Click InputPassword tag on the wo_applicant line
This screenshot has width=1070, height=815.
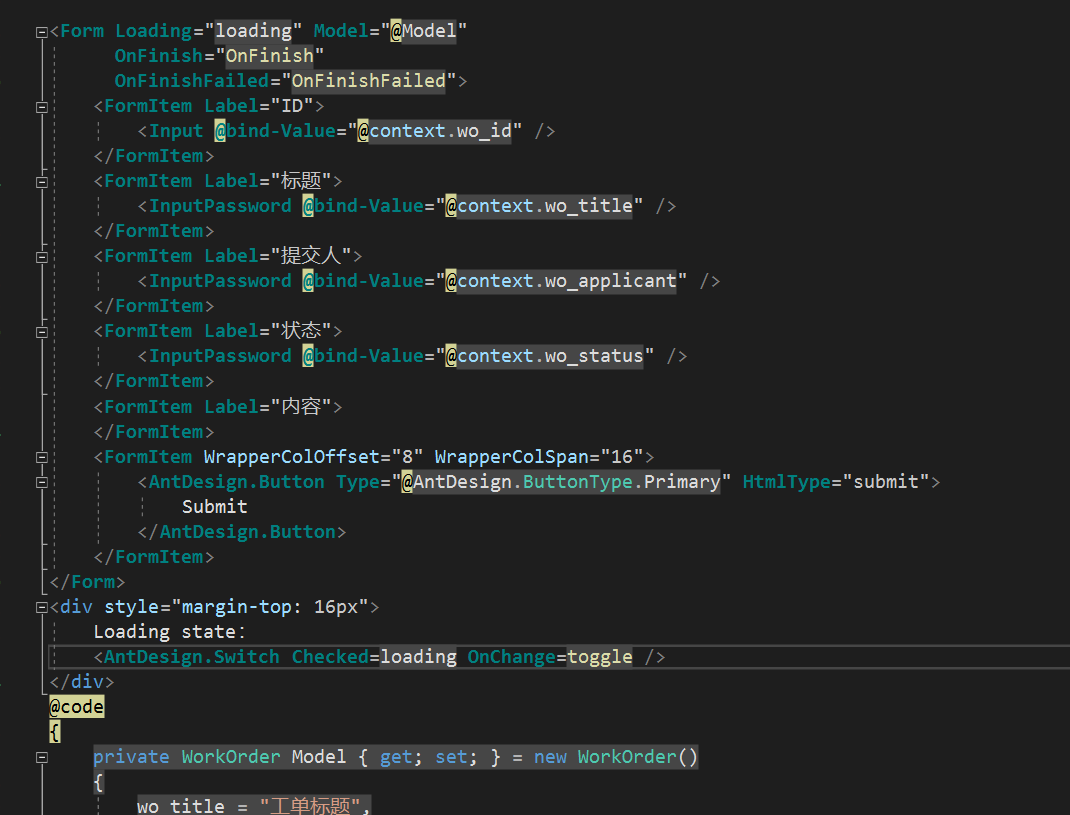pyautogui.click(x=220, y=281)
